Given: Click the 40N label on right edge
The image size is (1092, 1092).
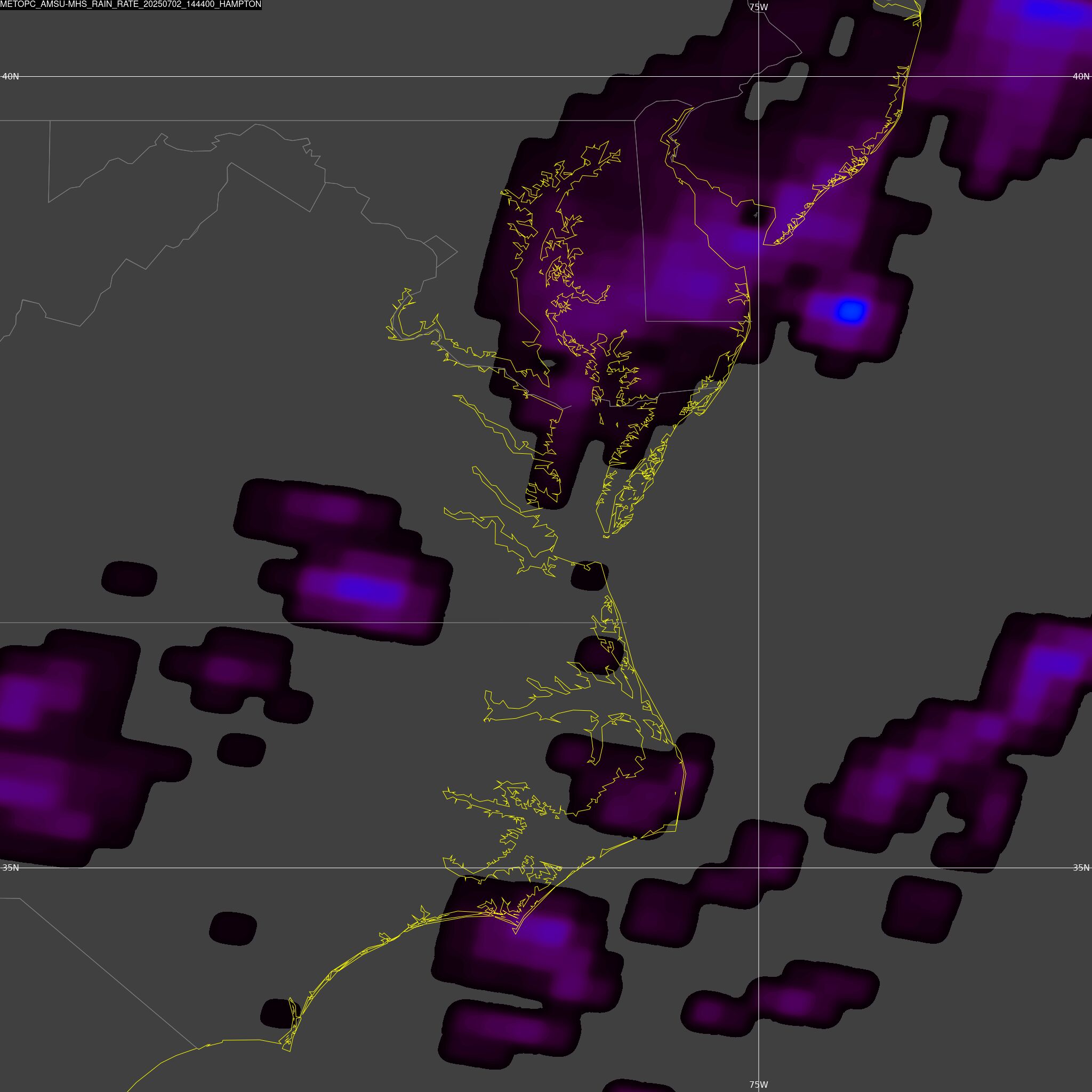Looking at the screenshot, I should pos(1081,76).
